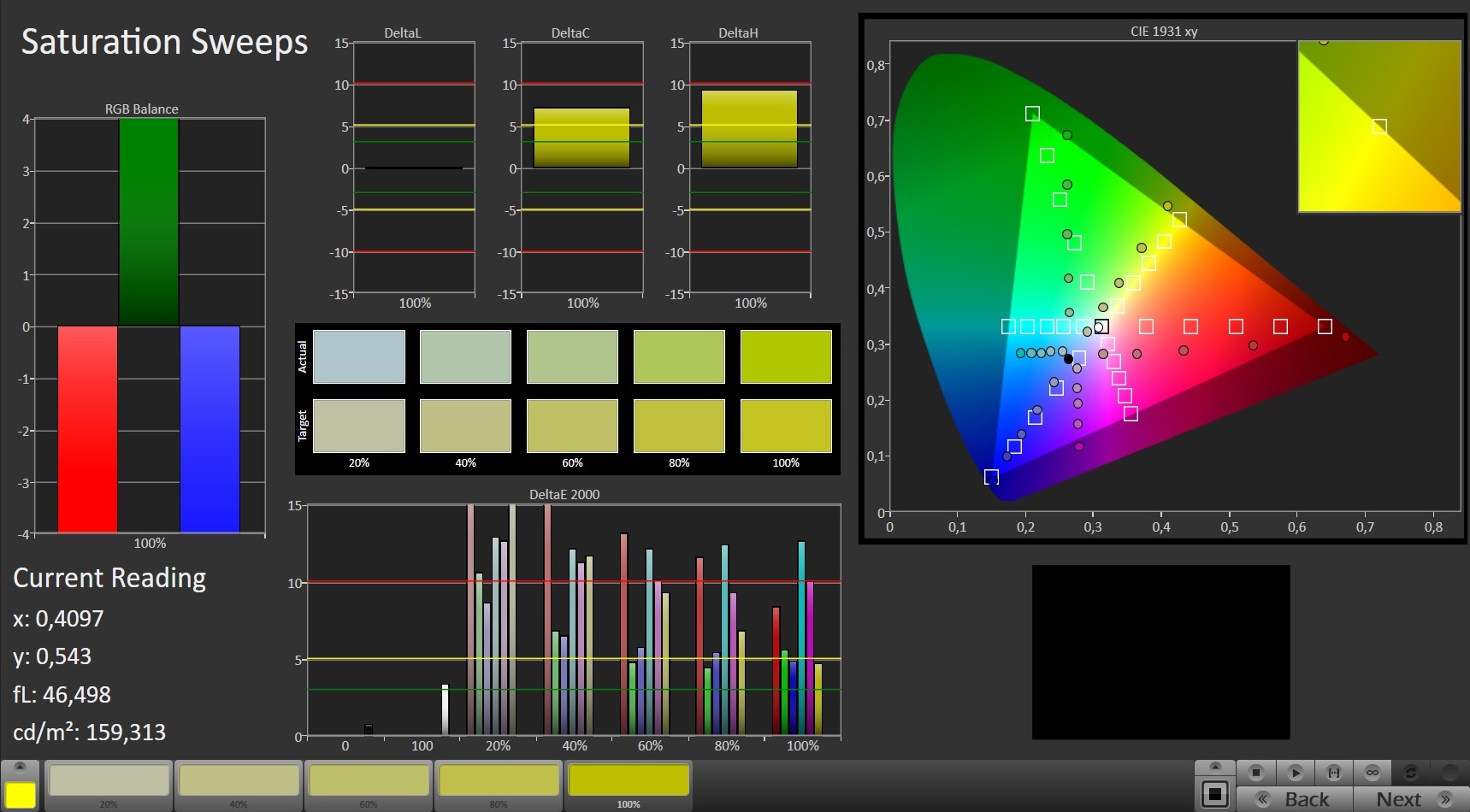Select the yellow color swatch at bottom left
This screenshot has height=812, width=1470.
pos(21,795)
